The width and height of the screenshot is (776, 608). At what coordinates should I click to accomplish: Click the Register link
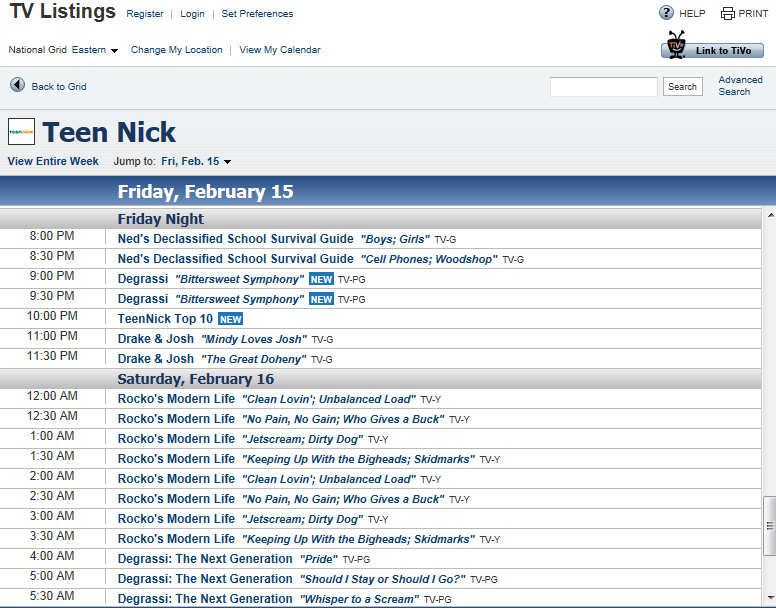(x=145, y=14)
